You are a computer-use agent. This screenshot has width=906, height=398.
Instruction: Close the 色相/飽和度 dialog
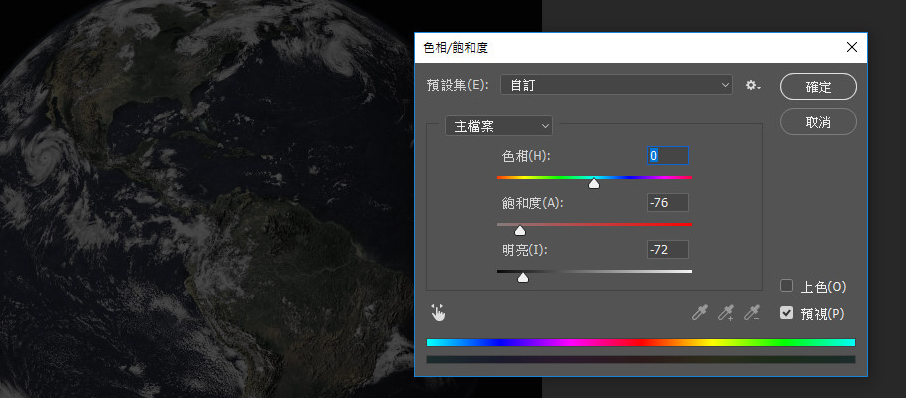click(852, 47)
